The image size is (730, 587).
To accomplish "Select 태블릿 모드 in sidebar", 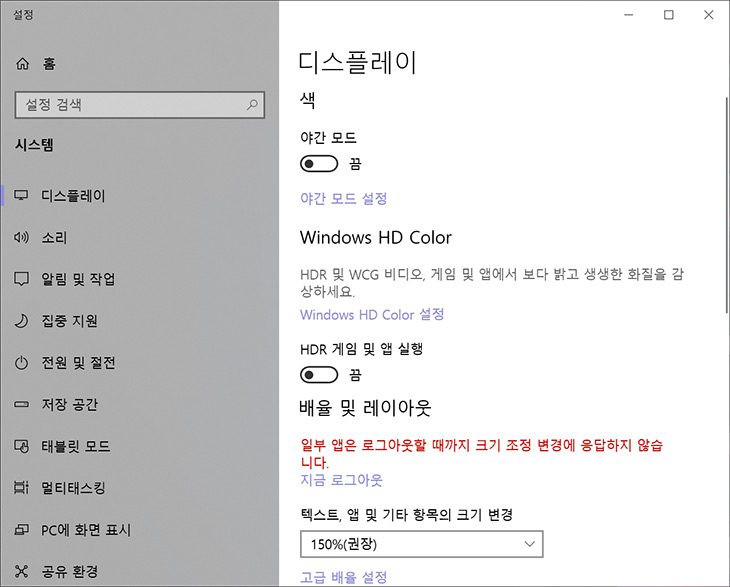I will (140, 446).
